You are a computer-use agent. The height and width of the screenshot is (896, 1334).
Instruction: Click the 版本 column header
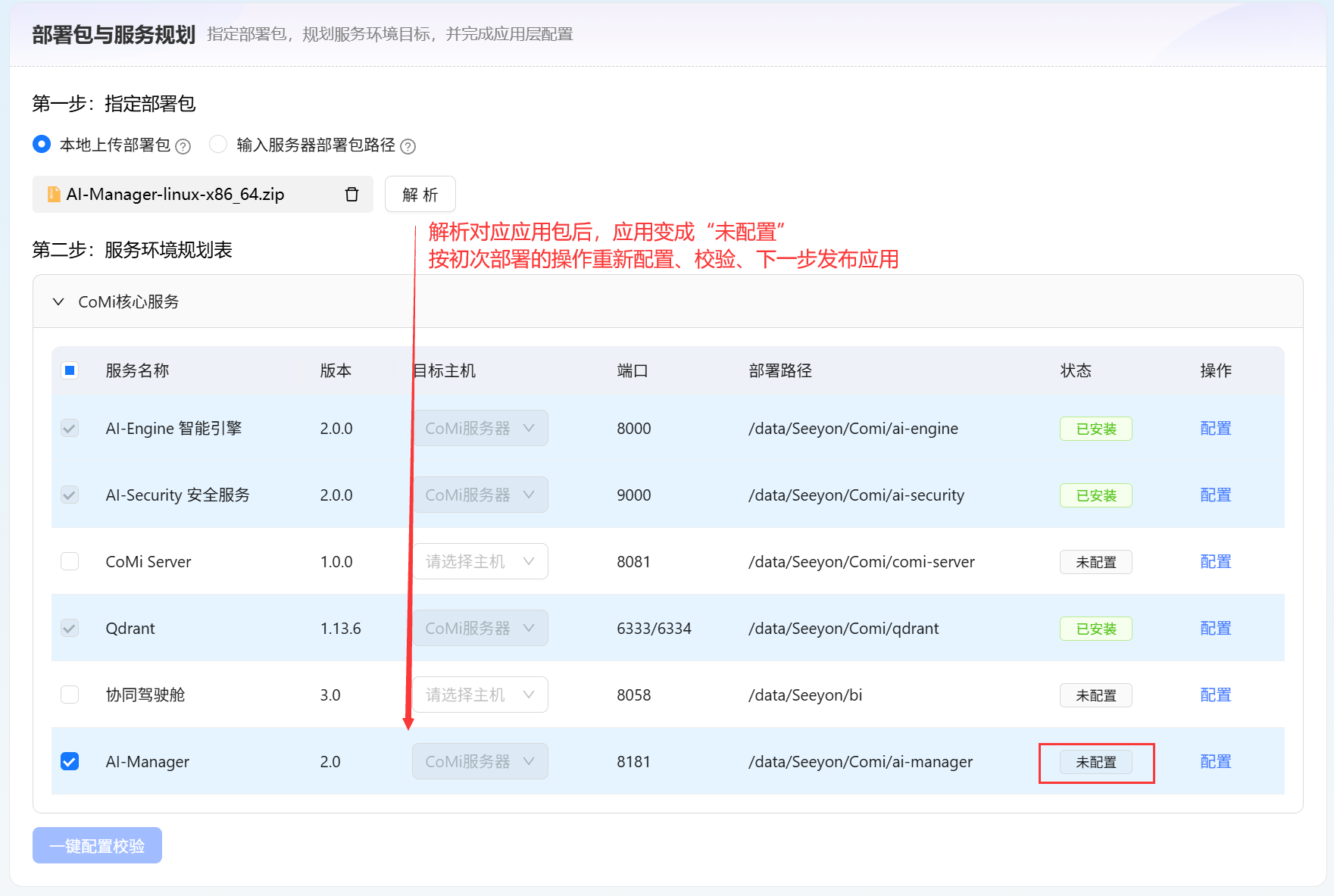(x=336, y=370)
